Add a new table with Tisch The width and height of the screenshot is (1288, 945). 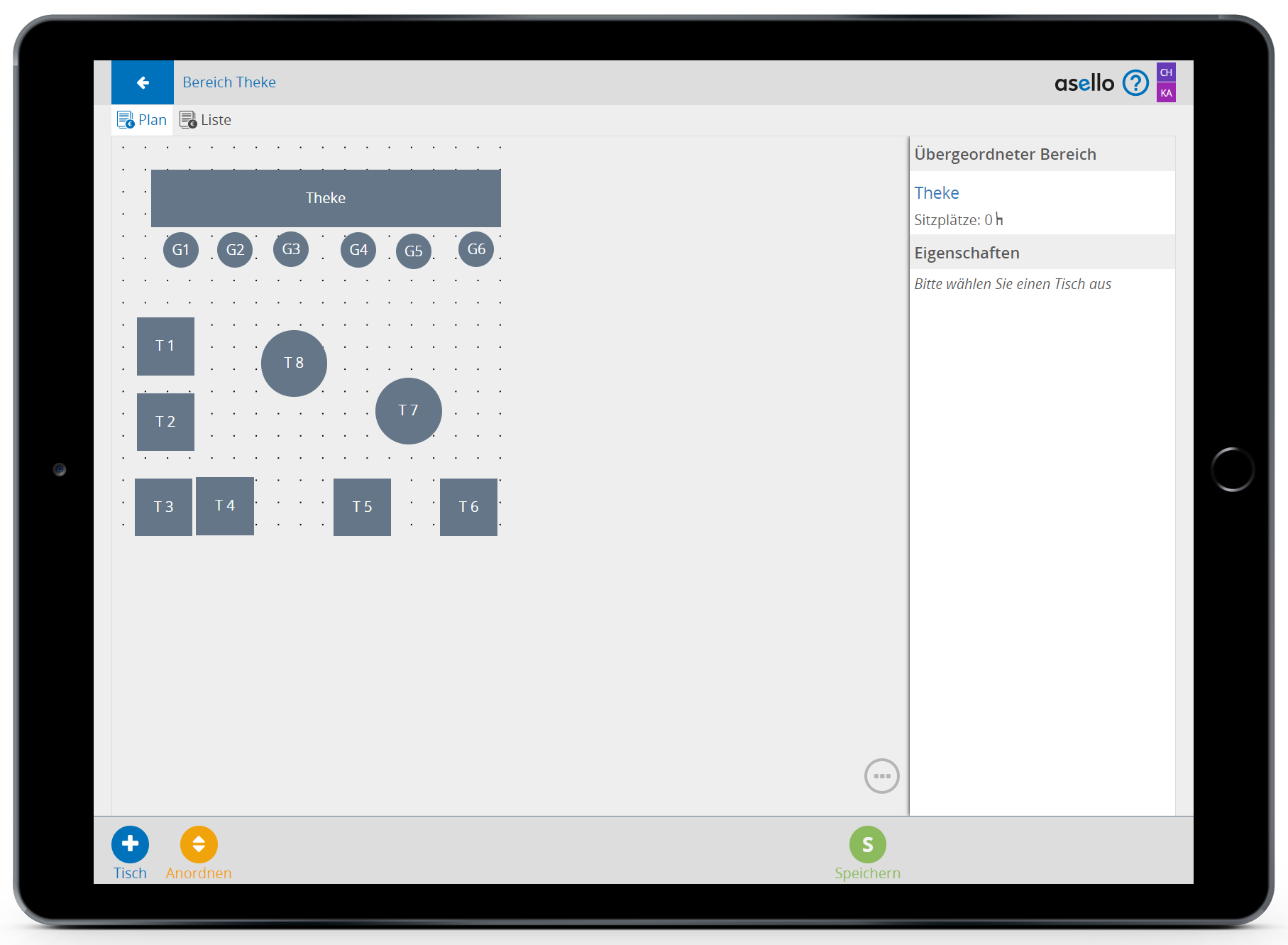point(130,844)
